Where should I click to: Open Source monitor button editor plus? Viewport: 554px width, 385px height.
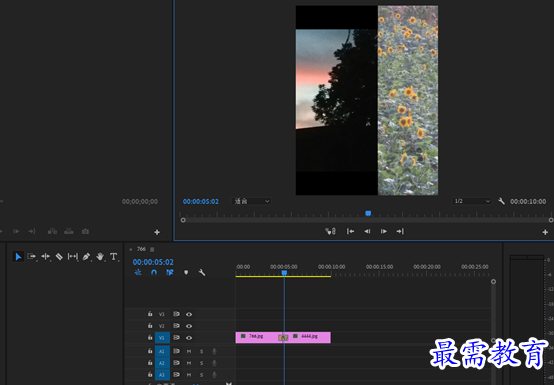(x=157, y=232)
